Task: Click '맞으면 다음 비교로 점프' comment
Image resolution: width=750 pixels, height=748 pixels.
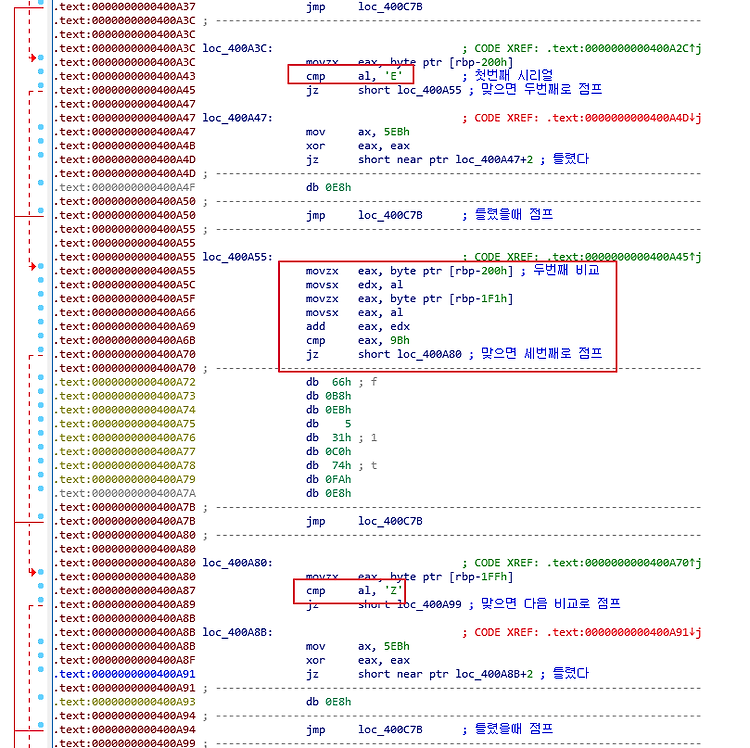Action: (550, 603)
